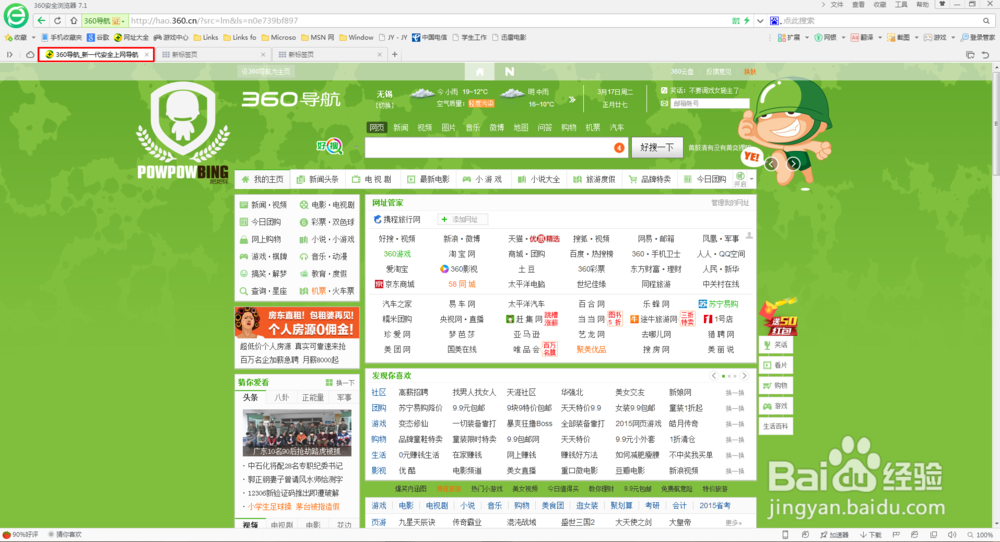Screen dimensions: 1000x542
Task: Open the 苏宁易购 link
Action: [x=718, y=304]
